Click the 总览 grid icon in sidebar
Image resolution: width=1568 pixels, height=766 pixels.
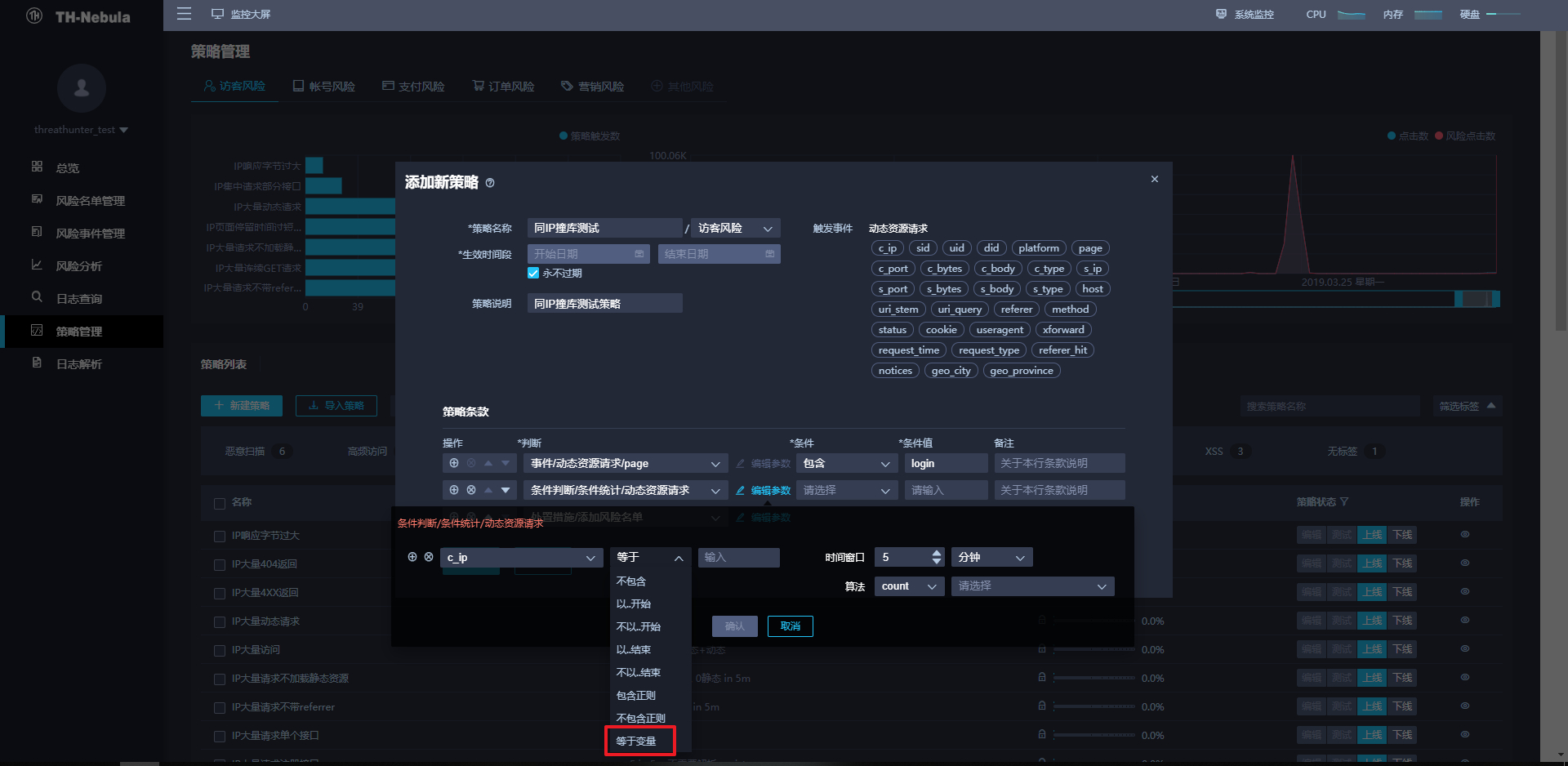pyautogui.click(x=37, y=167)
